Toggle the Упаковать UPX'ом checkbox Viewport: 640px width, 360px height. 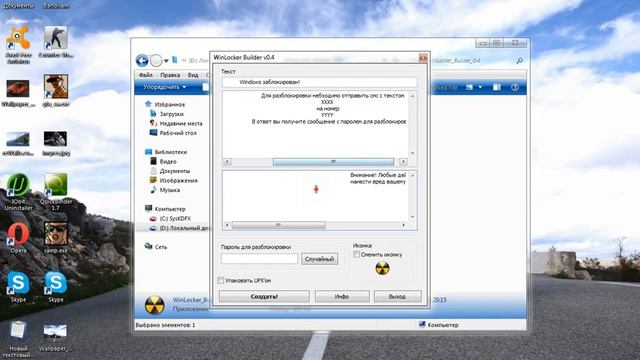click(x=221, y=280)
